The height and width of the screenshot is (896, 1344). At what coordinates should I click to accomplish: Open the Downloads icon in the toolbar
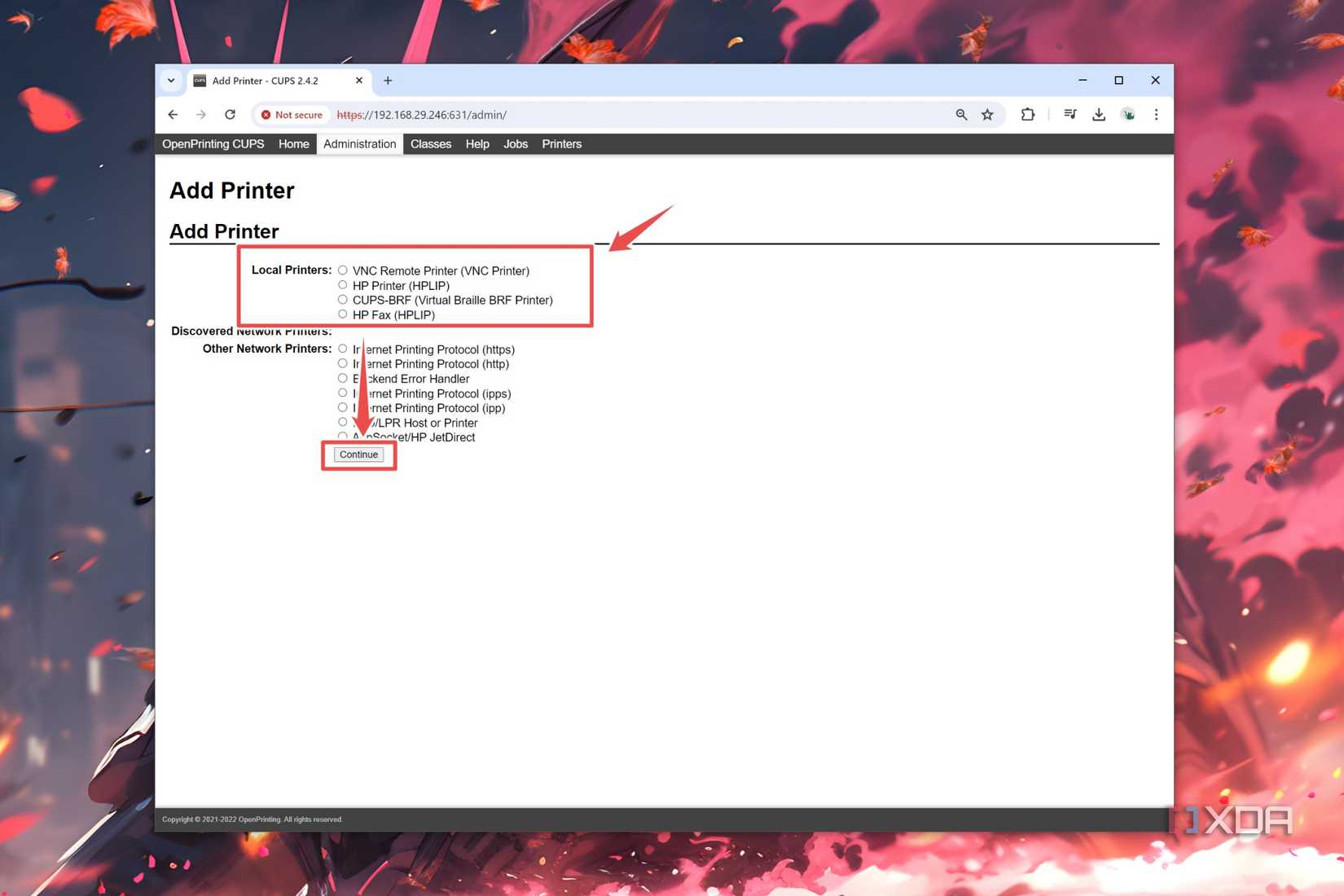[1099, 114]
